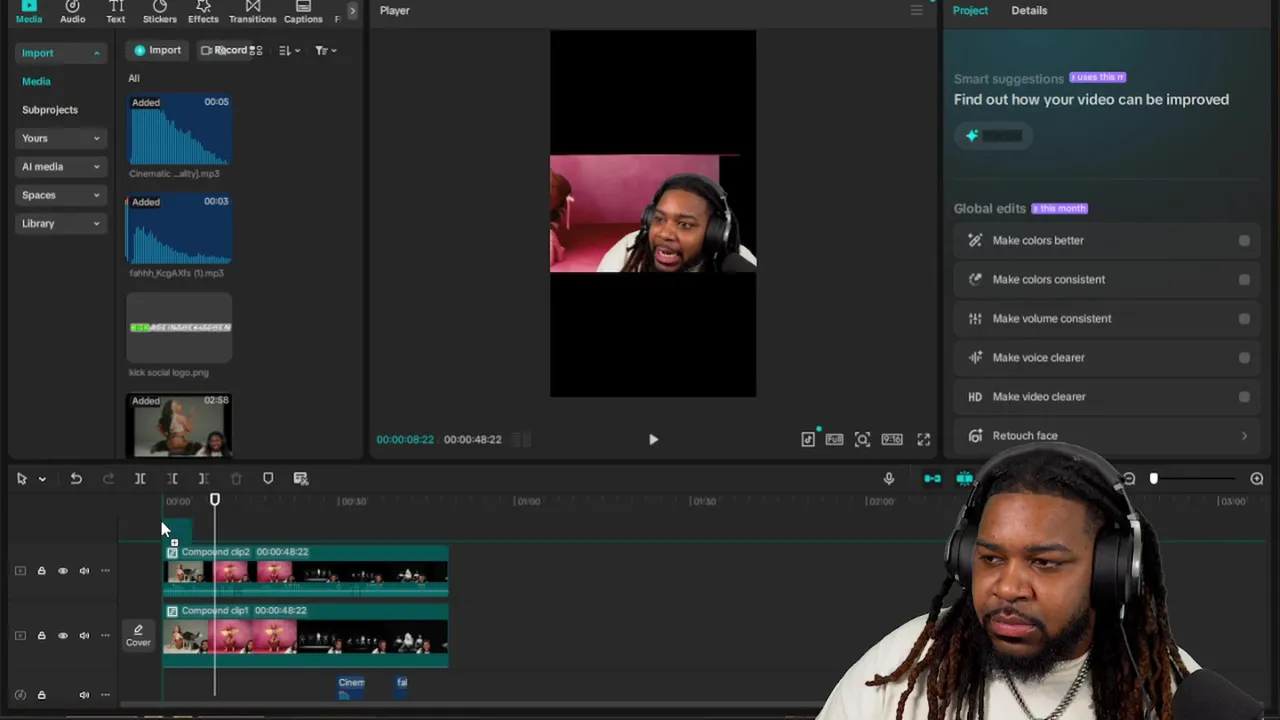Image resolution: width=1280 pixels, height=720 pixels.
Task: Open the 9:16 aspect ratio selector
Action: [892, 439]
